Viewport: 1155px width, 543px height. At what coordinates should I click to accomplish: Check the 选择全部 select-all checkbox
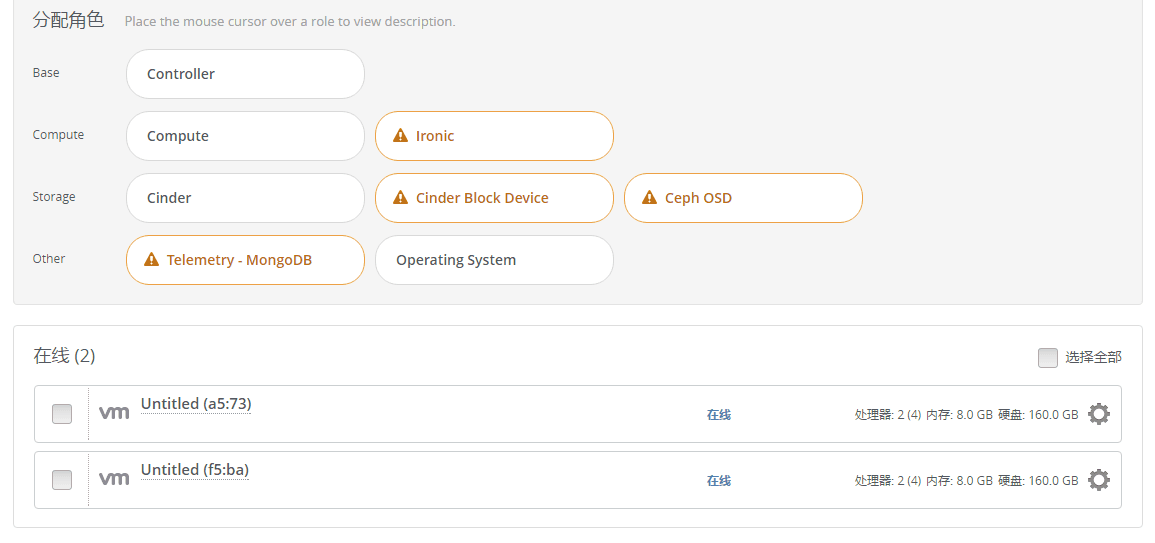[1047, 357]
